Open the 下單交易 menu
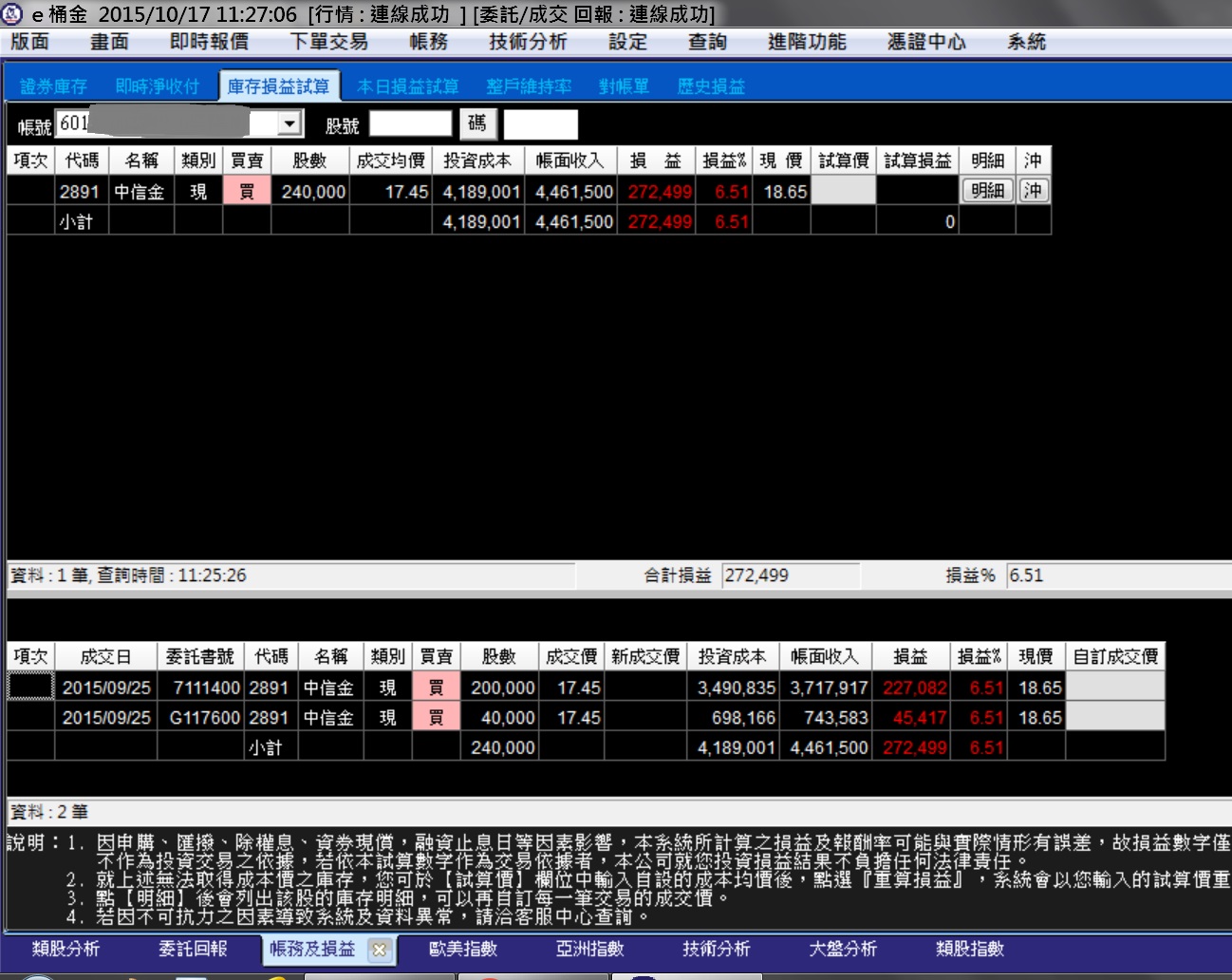The width and height of the screenshot is (1232, 980). 328,42
